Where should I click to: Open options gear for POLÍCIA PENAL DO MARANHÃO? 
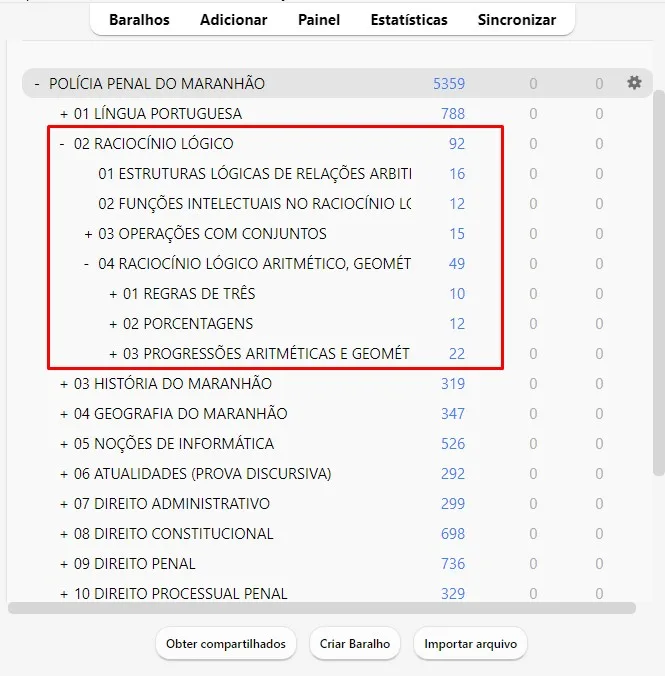tap(634, 82)
